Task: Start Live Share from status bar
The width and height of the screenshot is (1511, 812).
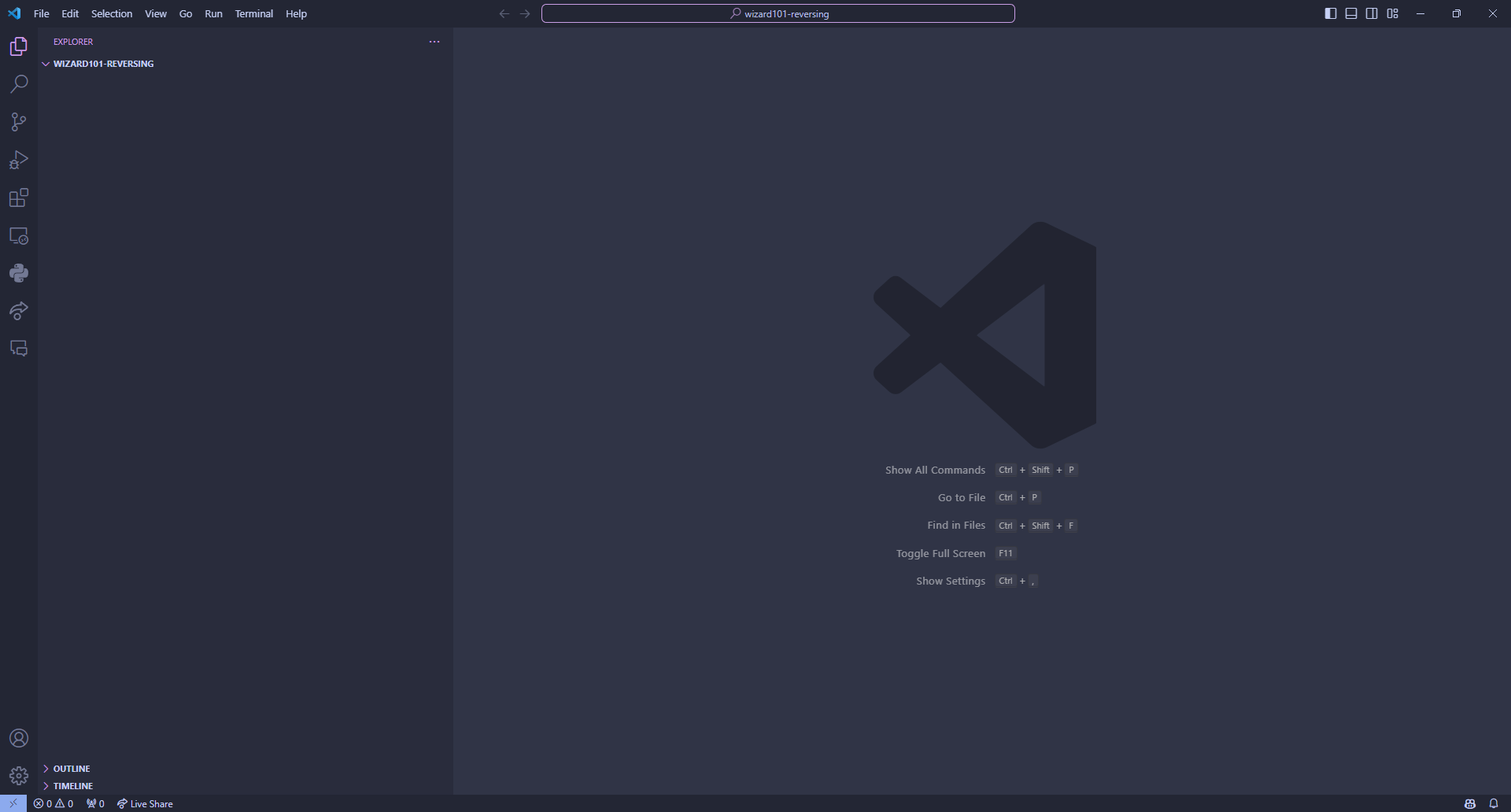Action: click(145, 803)
